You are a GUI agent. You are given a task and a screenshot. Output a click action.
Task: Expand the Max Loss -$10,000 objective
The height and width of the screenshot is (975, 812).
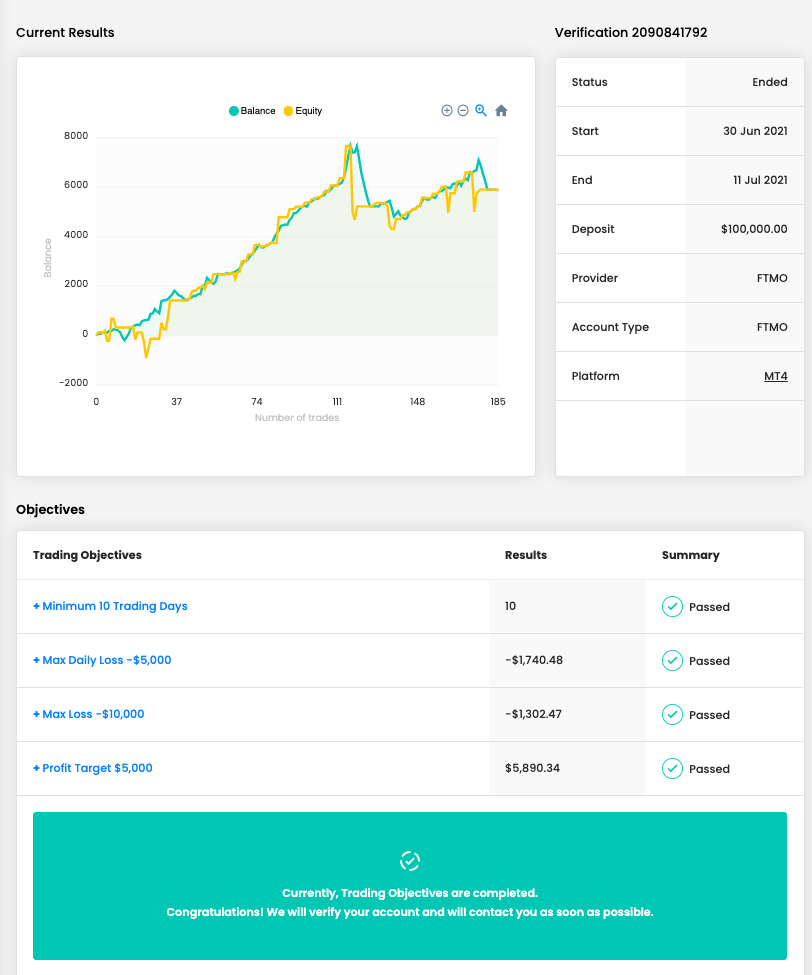point(89,714)
